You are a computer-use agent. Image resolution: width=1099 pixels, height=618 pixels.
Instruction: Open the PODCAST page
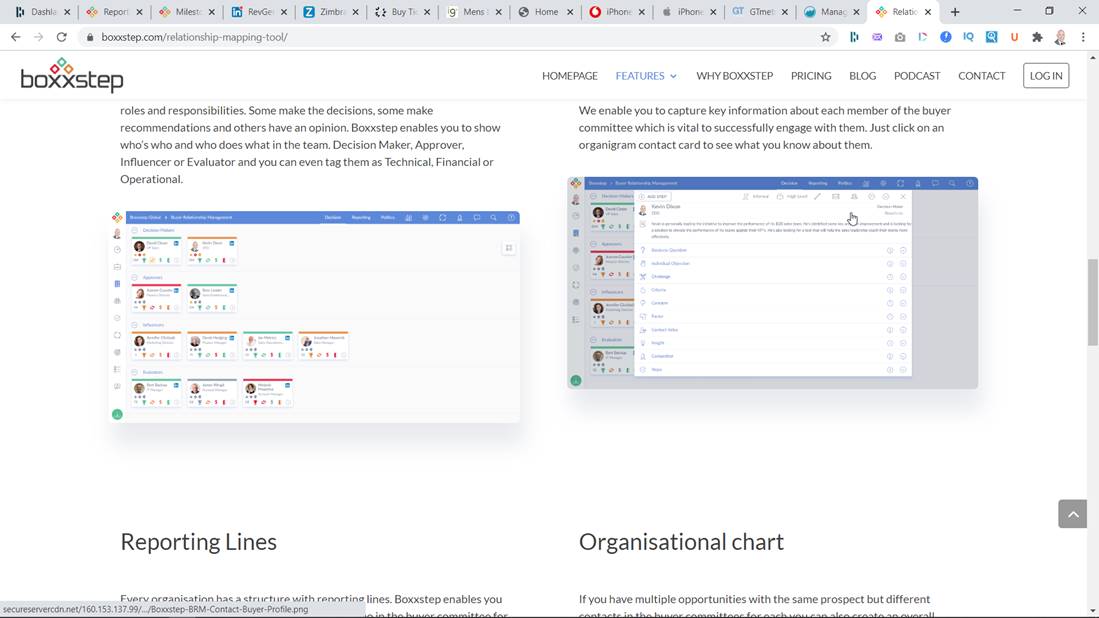(x=916, y=76)
